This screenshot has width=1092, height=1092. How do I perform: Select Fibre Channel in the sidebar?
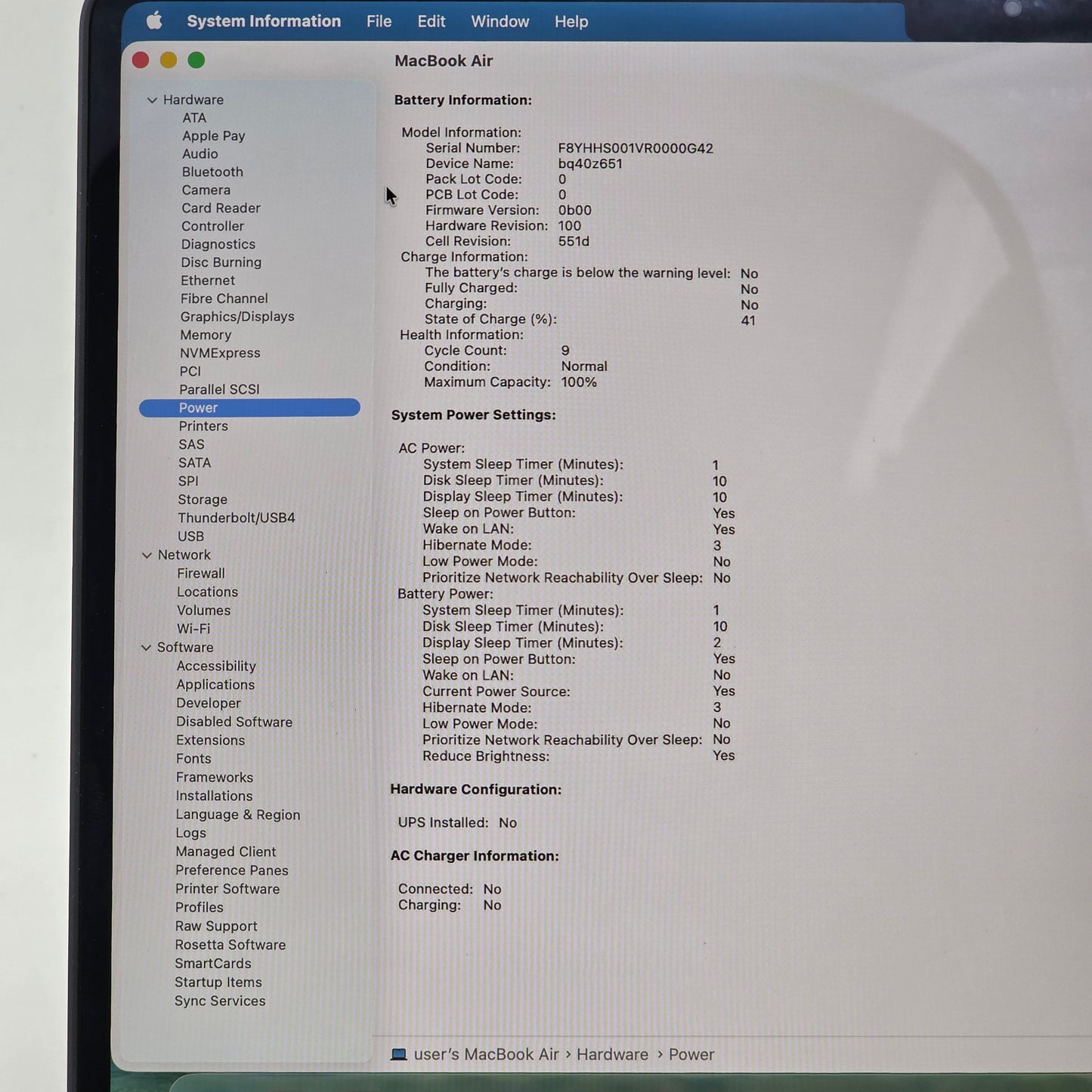(x=224, y=299)
